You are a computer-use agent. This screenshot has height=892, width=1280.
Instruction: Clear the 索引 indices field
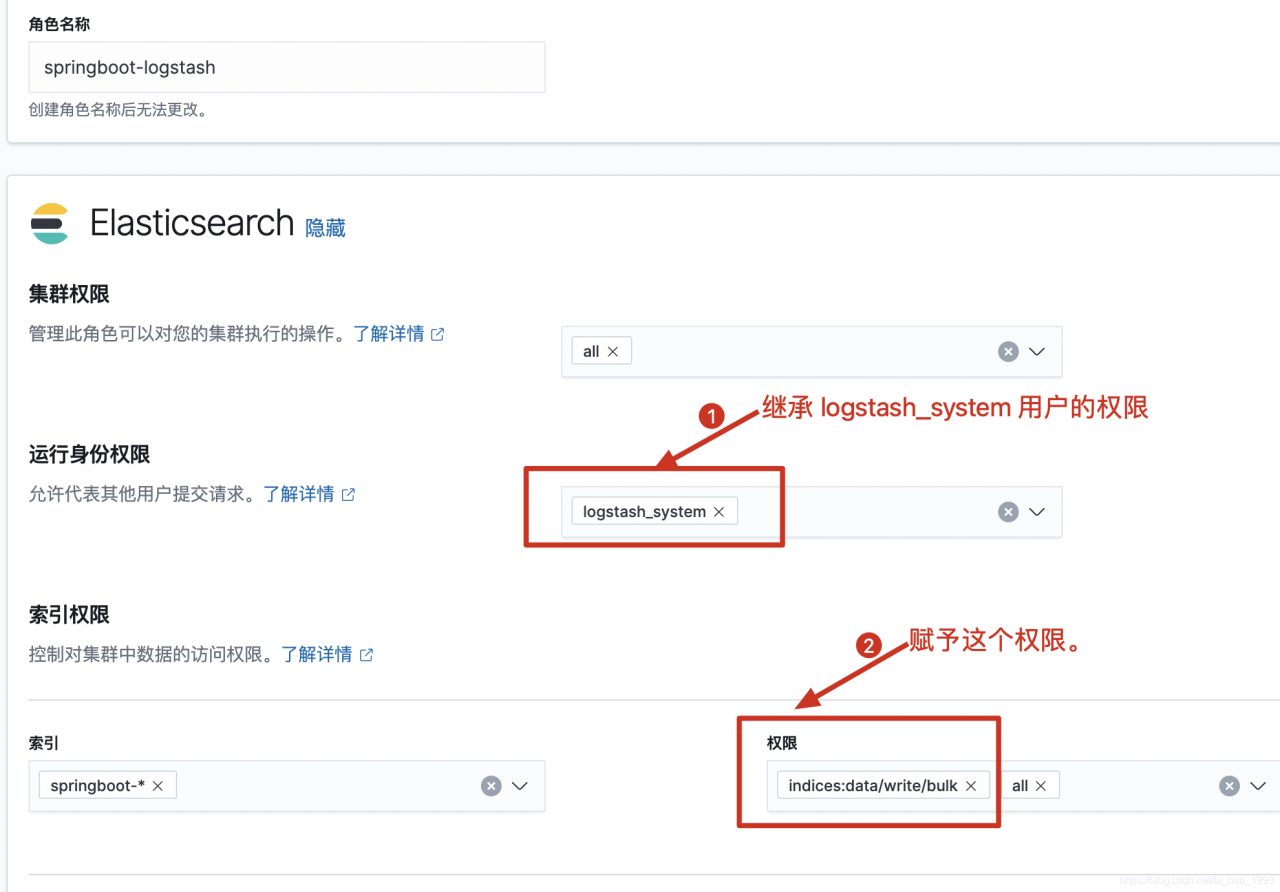point(491,785)
